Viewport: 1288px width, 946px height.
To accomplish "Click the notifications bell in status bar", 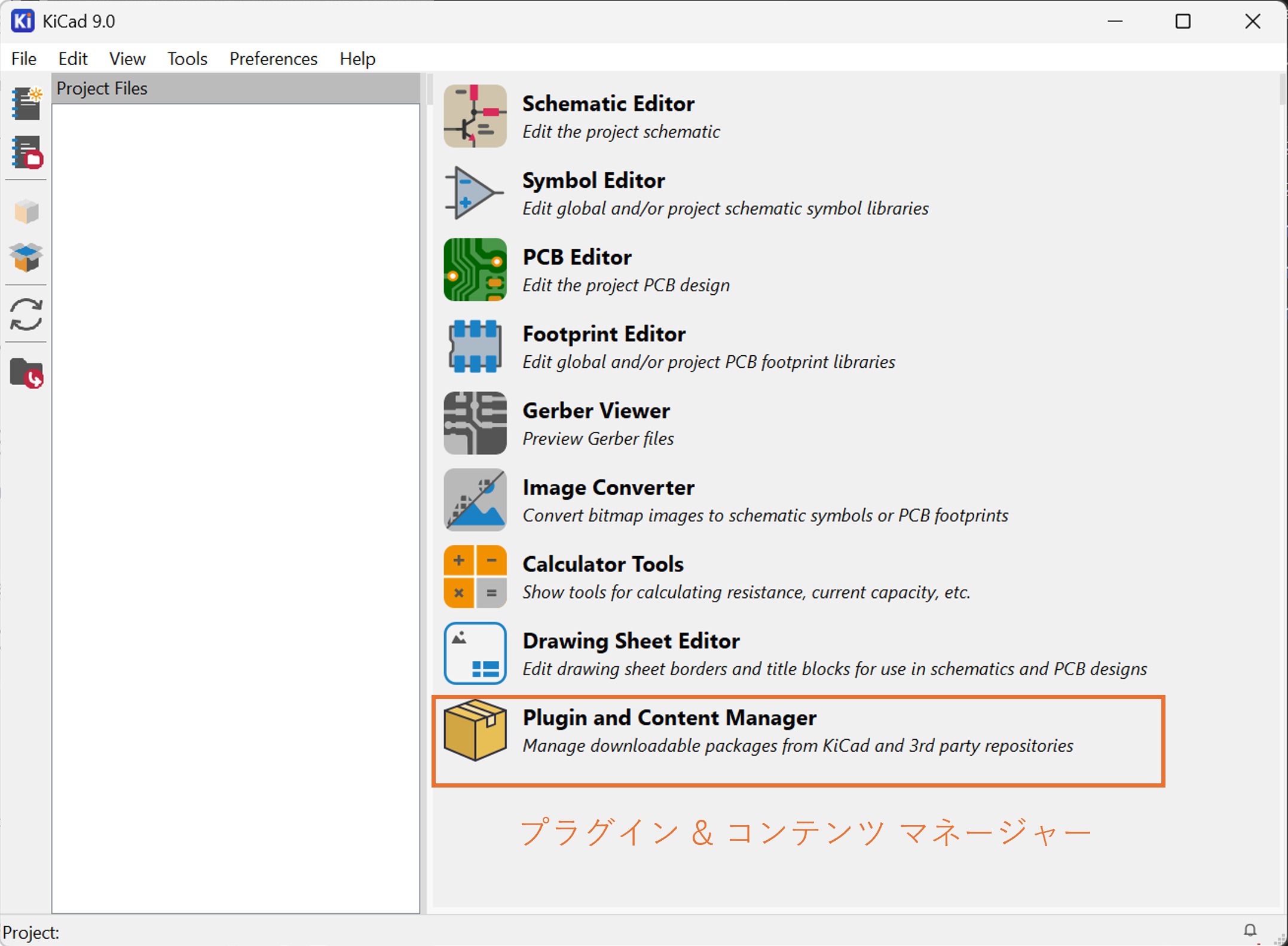I will (1250, 930).
